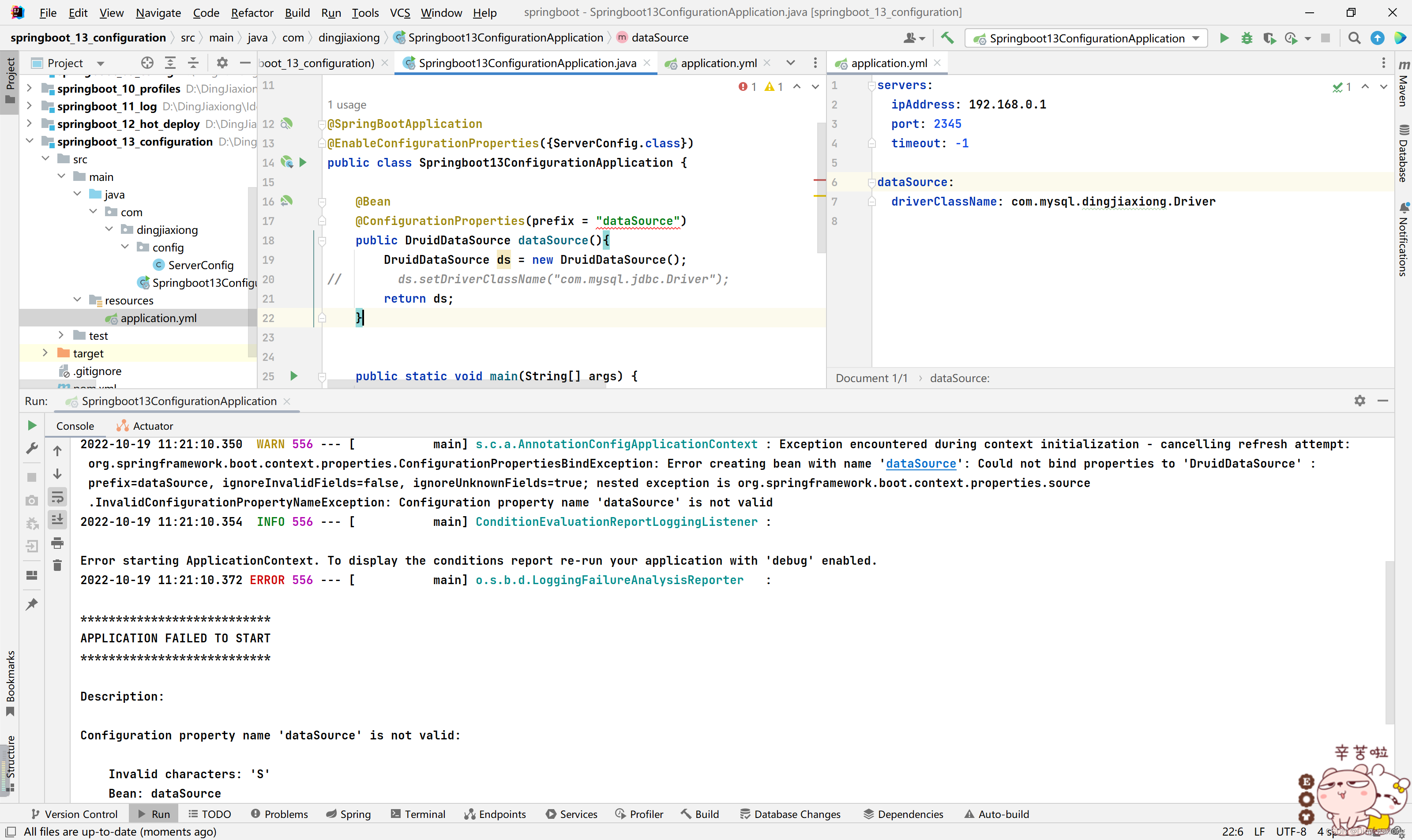The height and width of the screenshot is (840, 1412).
Task: Expand the target folder
Action: point(45,352)
